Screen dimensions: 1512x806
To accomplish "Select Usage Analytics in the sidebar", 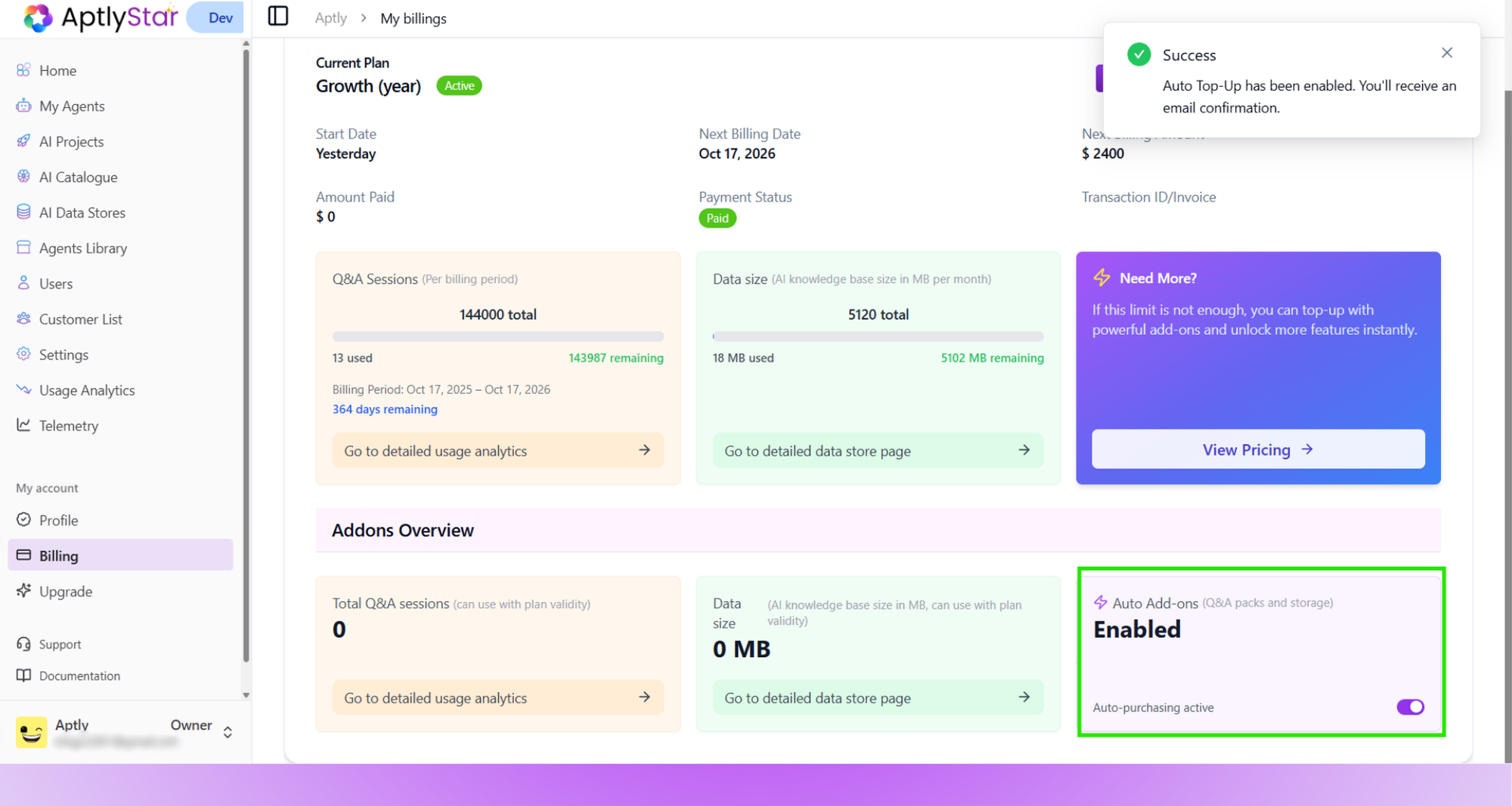I will 86,390.
